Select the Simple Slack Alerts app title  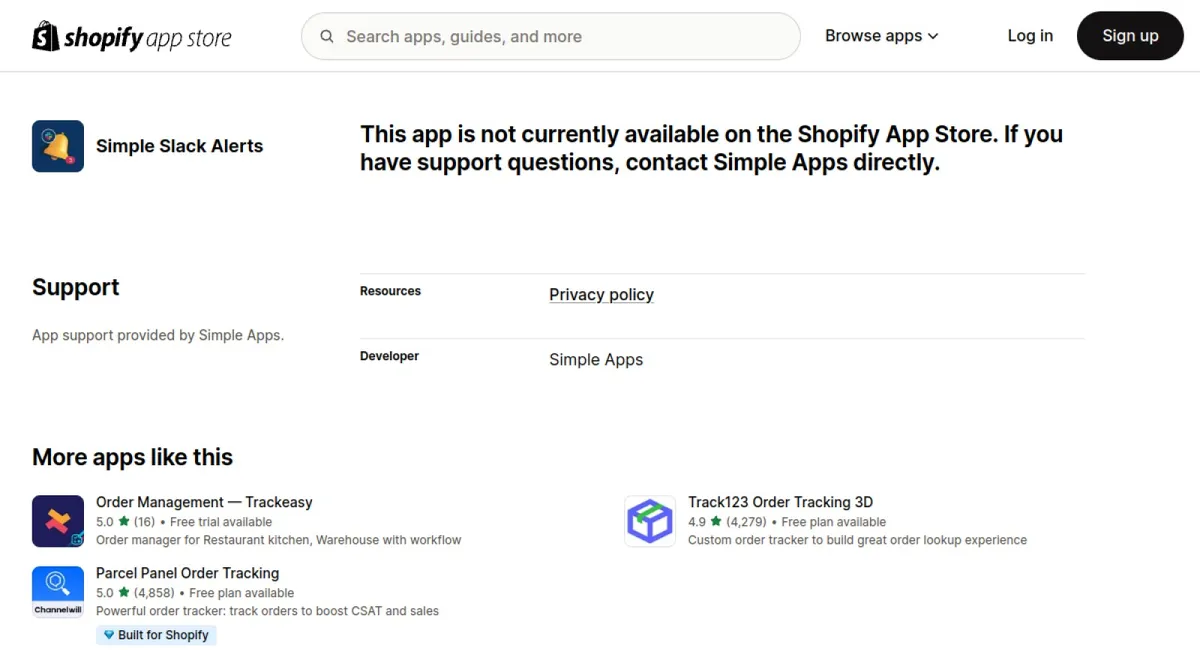coord(179,146)
